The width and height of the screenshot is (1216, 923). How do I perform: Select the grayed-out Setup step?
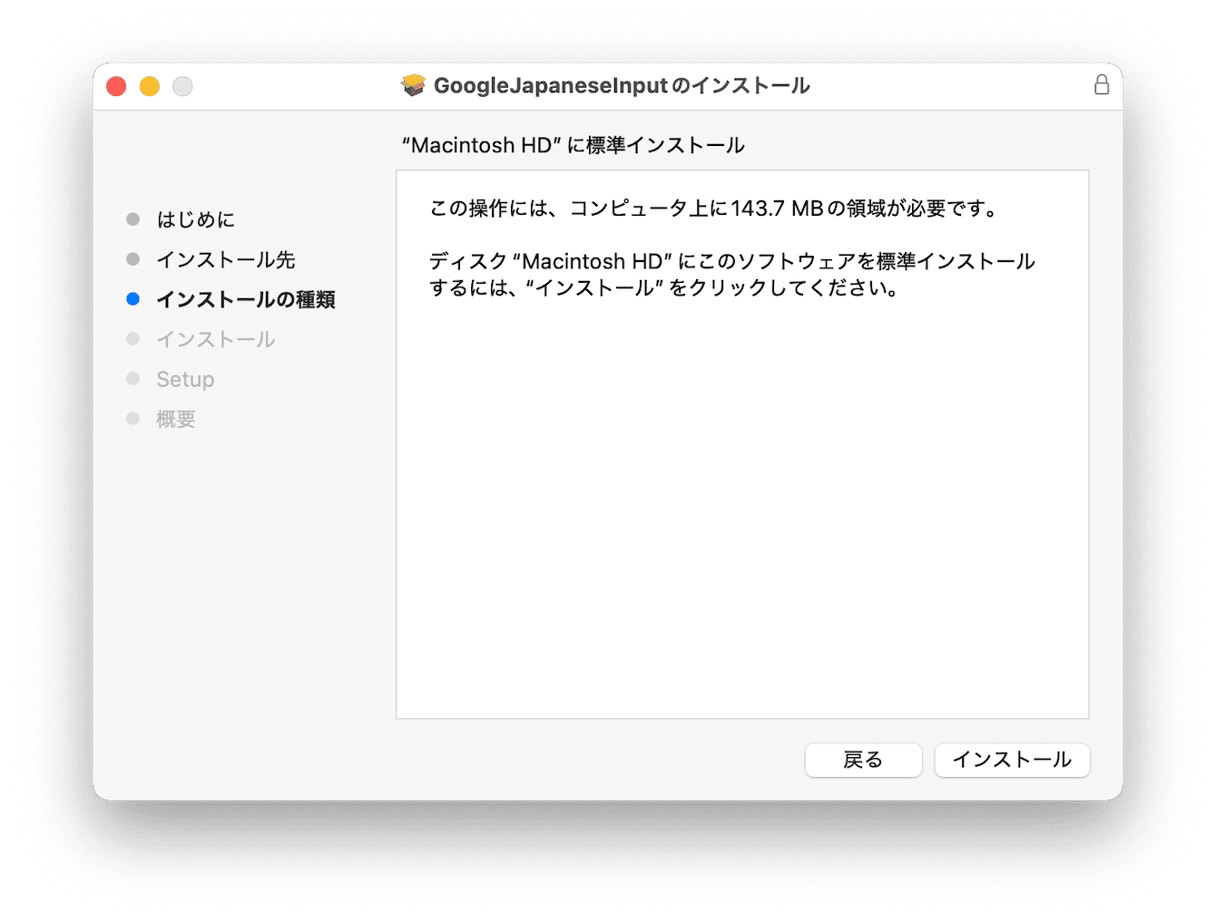click(x=186, y=379)
